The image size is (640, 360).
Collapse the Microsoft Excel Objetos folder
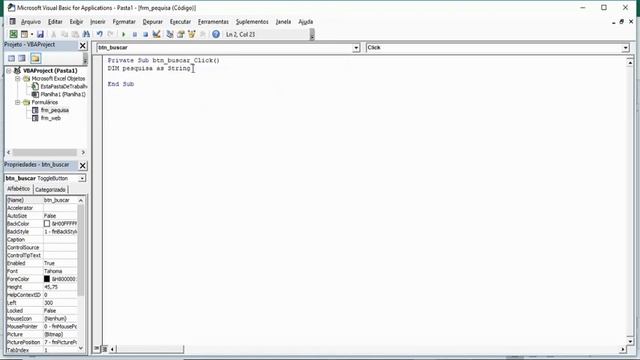click(x=18, y=78)
